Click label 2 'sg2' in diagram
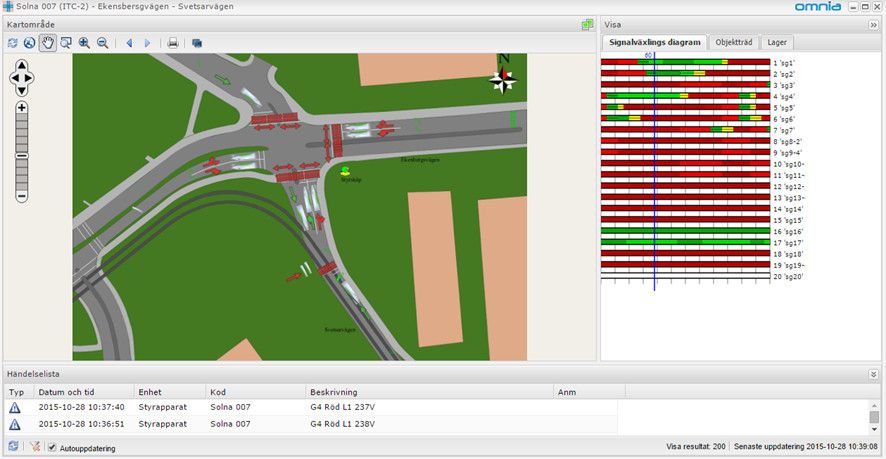The image size is (886, 459). point(784,74)
